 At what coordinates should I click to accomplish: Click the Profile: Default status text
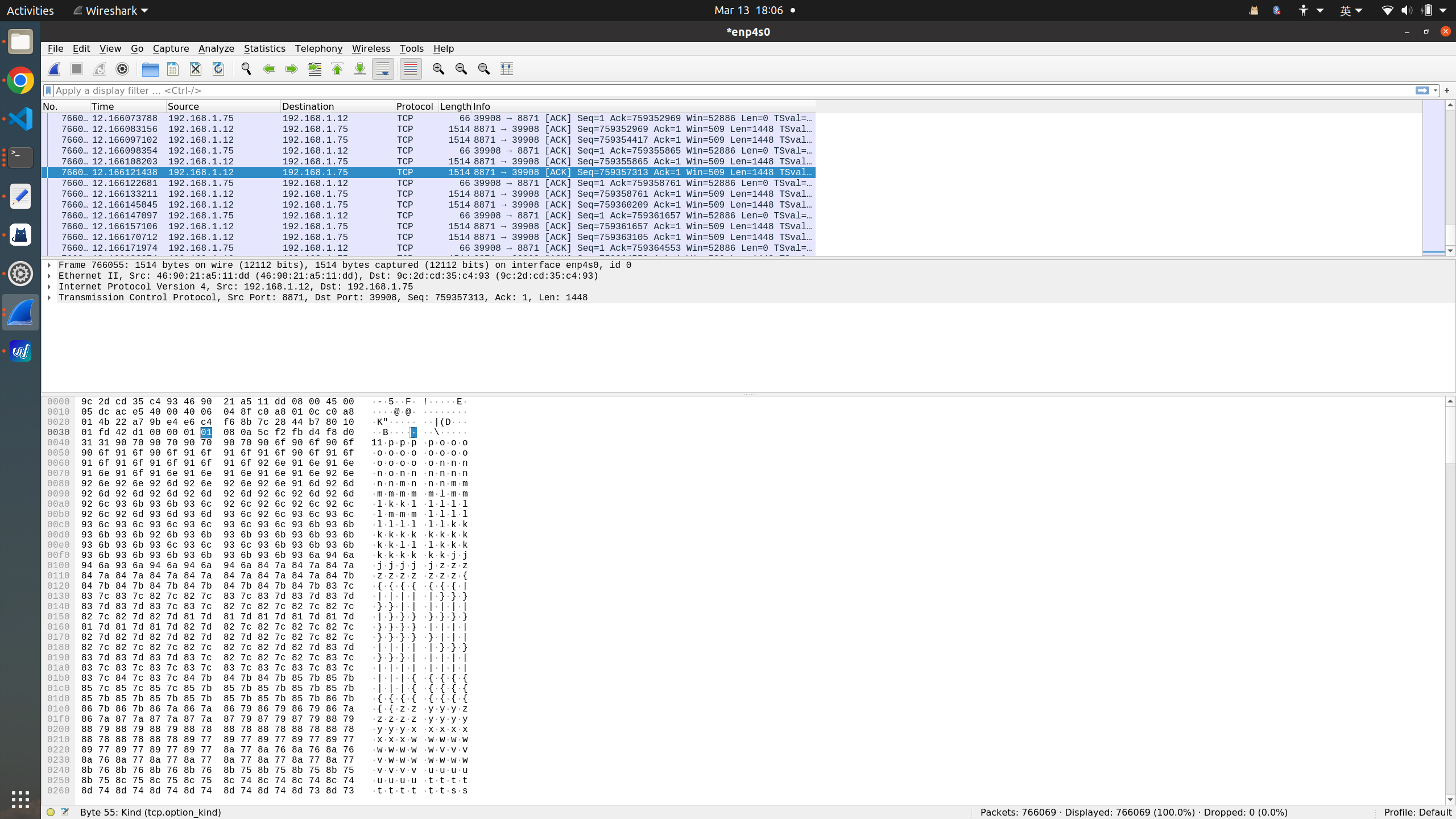[x=1417, y=812]
